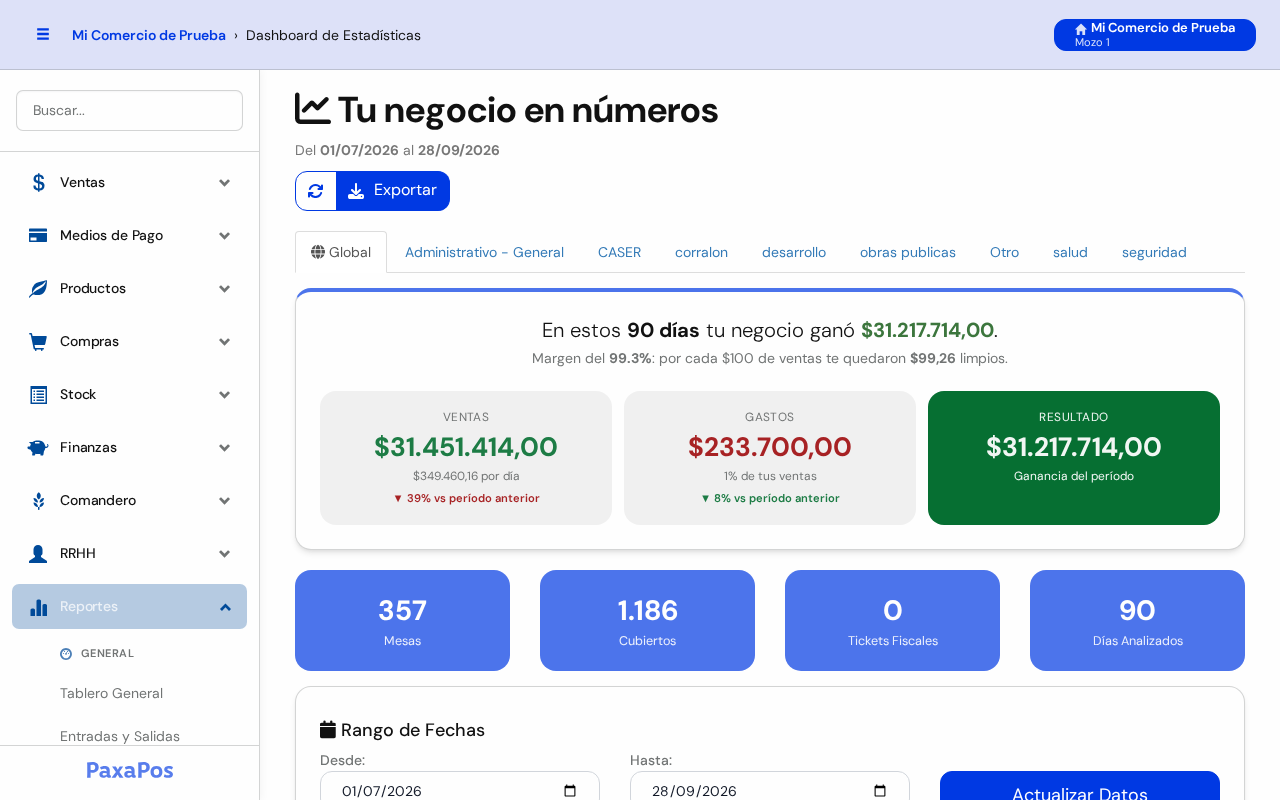Expand the RRHH chevron

(x=225, y=554)
